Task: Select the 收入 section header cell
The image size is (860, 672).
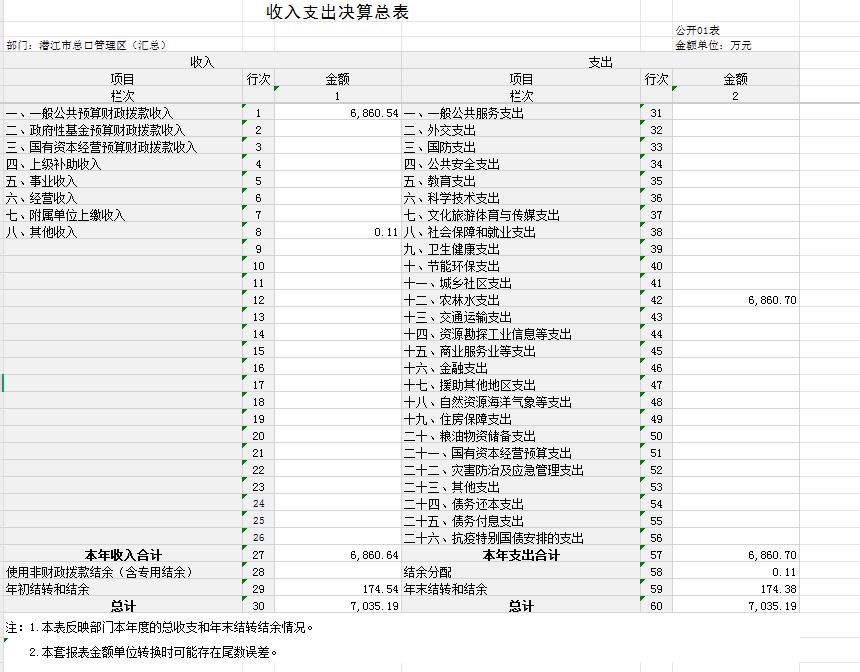Action: pos(202,62)
